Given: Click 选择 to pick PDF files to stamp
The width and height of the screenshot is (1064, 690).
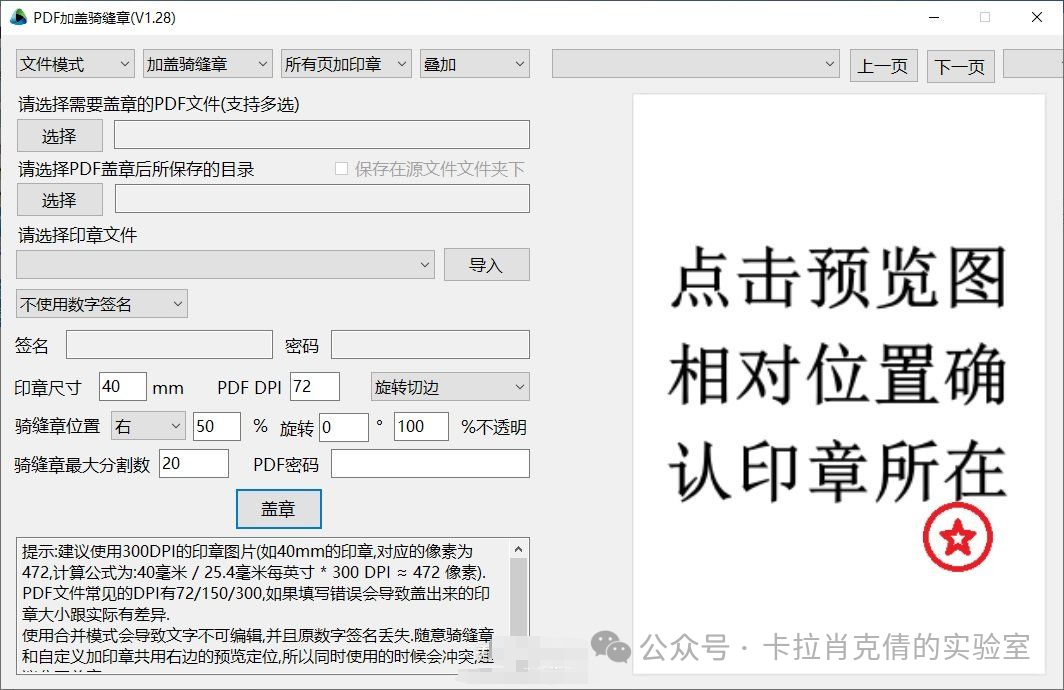Looking at the screenshot, I should point(59,135).
